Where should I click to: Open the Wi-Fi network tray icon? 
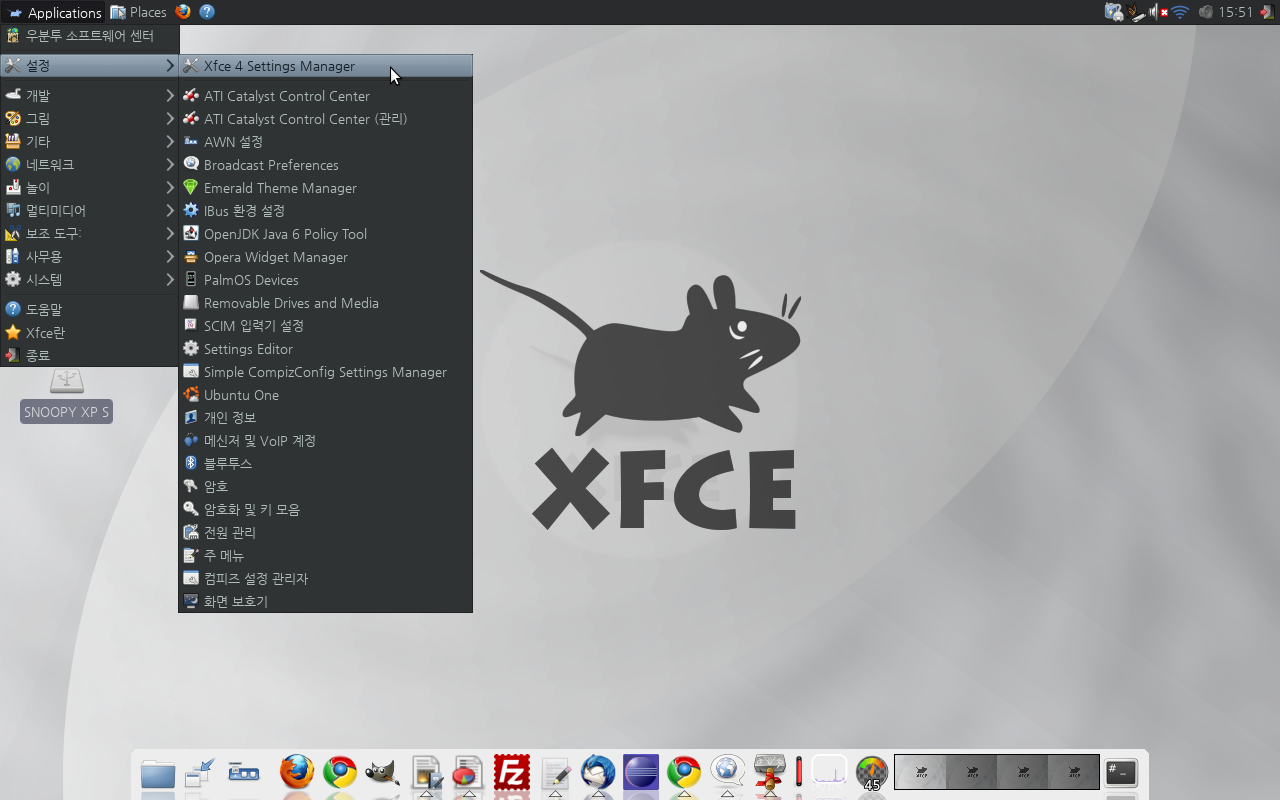(1180, 12)
